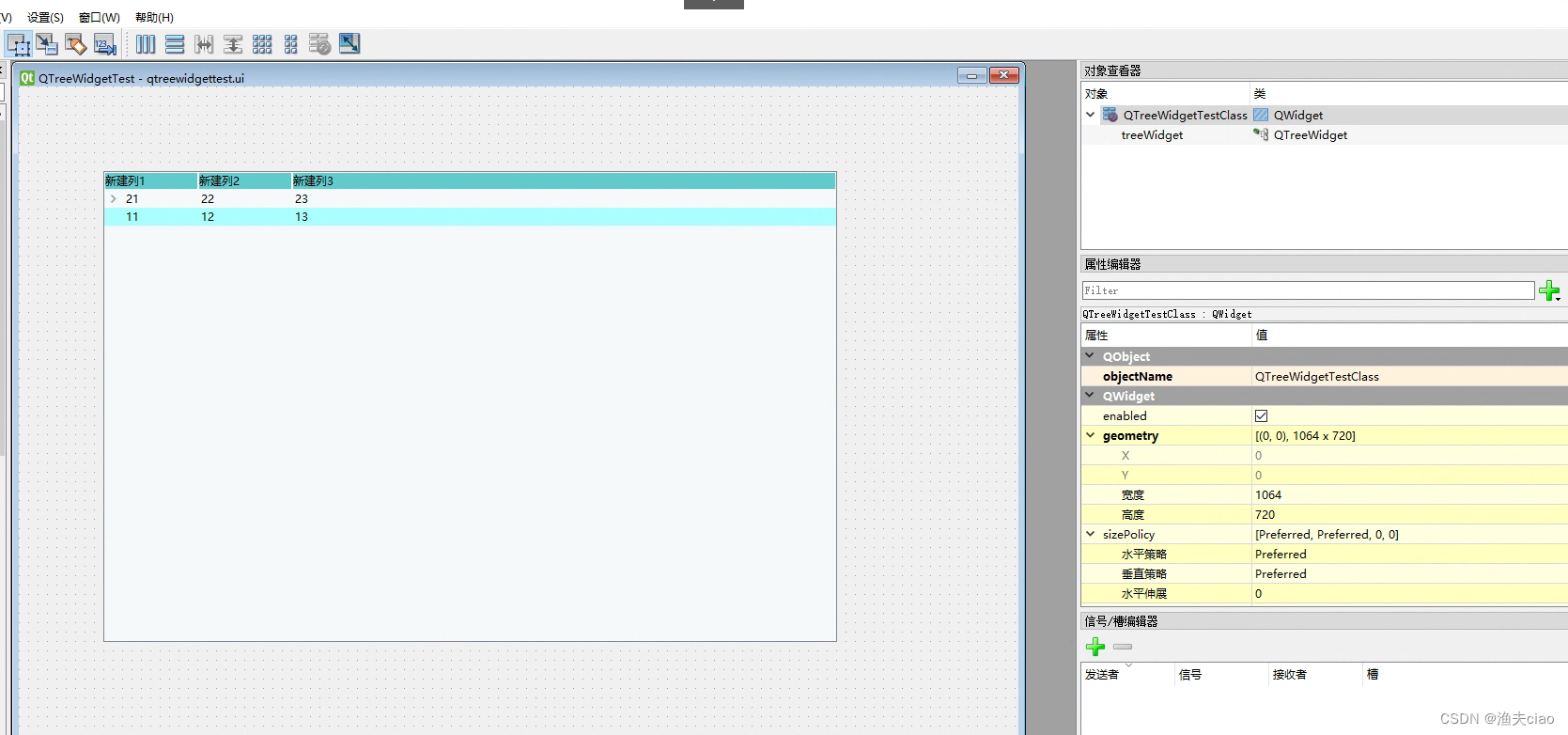This screenshot has width=1568, height=735.
Task: Click the X property row
Action: click(x=1325, y=455)
